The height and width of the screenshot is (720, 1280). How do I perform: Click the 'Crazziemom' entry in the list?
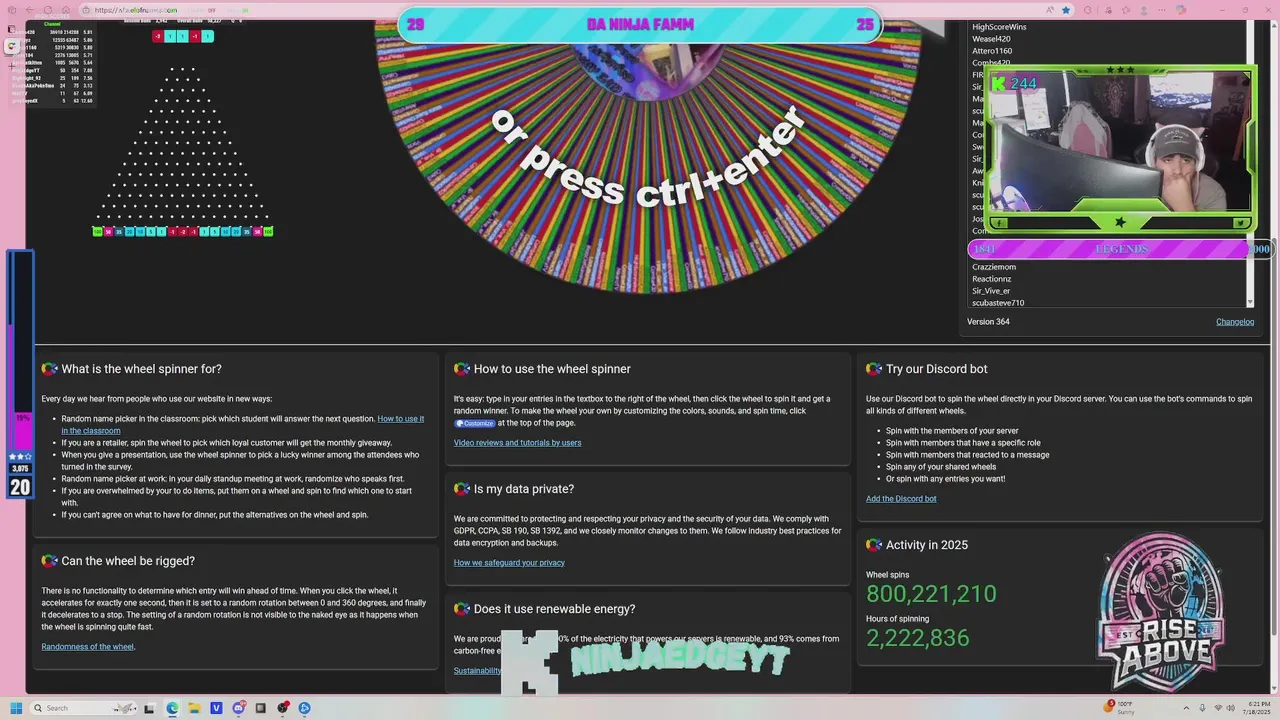994,267
